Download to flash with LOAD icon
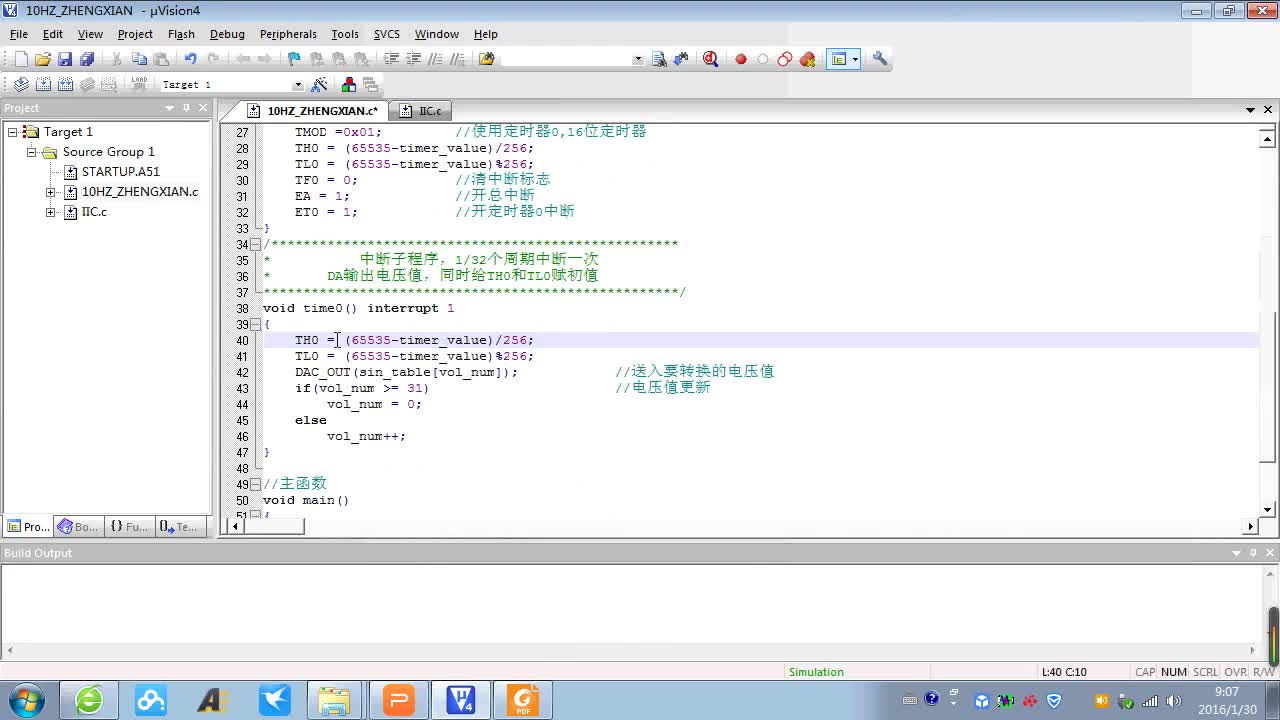This screenshot has width=1280, height=720. [139, 85]
